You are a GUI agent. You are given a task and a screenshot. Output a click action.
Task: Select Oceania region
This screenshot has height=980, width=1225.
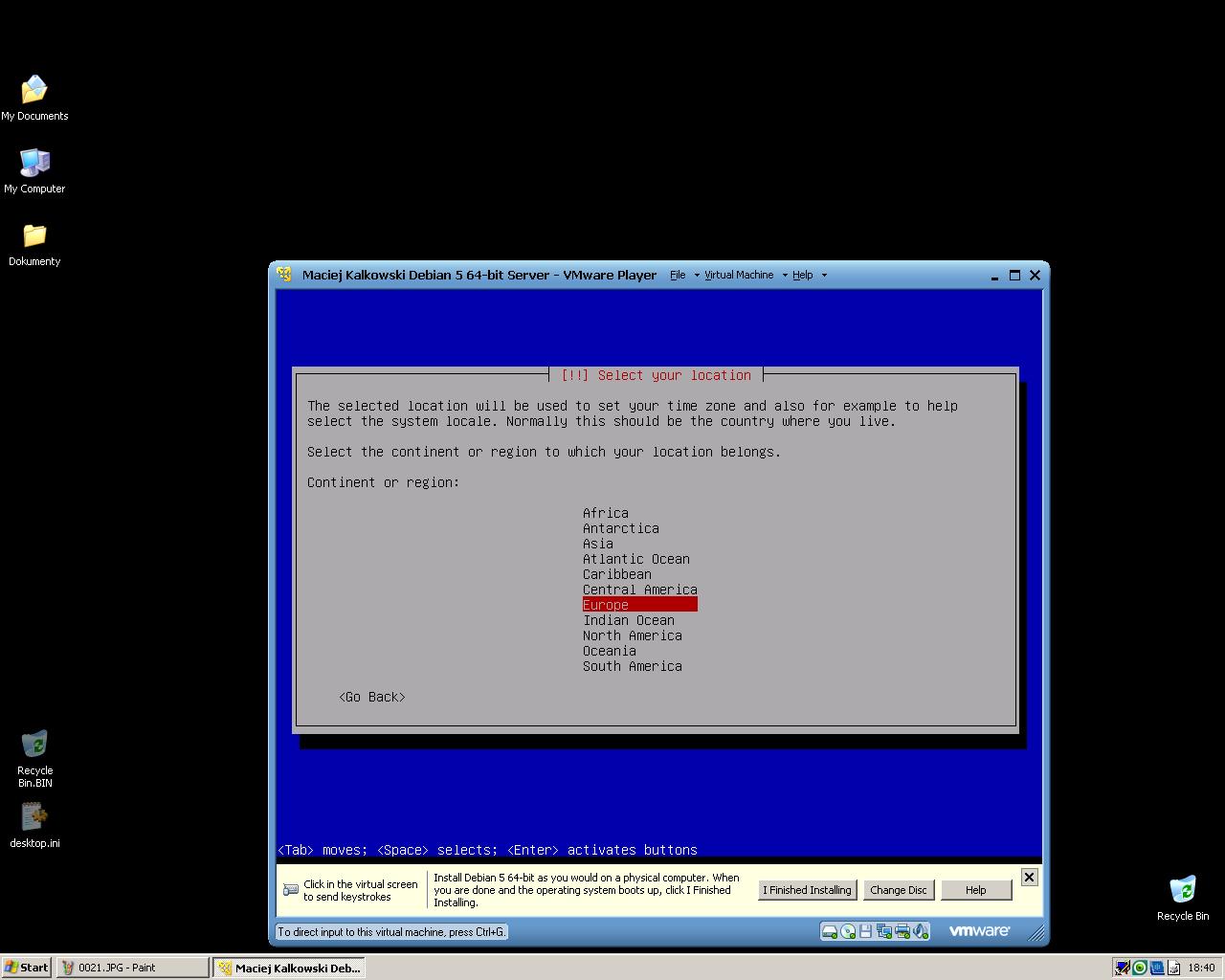pos(610,651)
